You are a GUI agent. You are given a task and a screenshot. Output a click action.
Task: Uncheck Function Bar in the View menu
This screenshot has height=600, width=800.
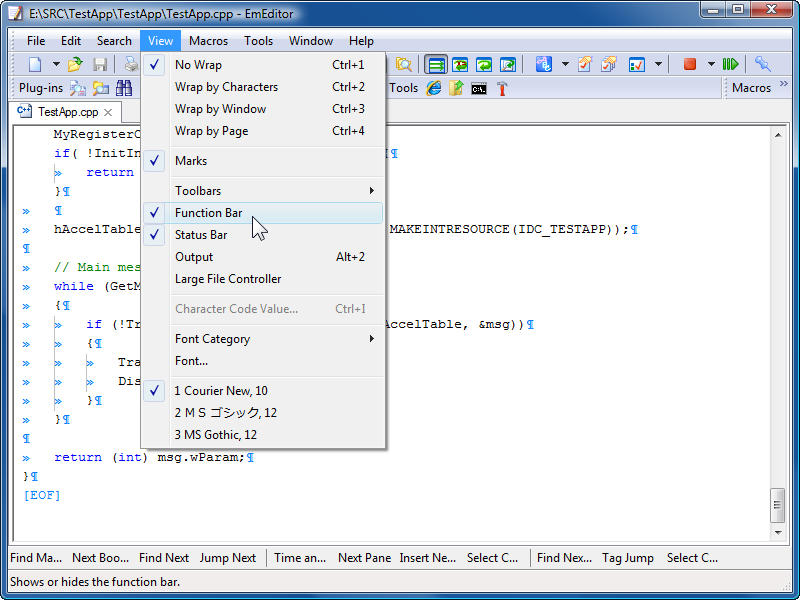[263, 213]
